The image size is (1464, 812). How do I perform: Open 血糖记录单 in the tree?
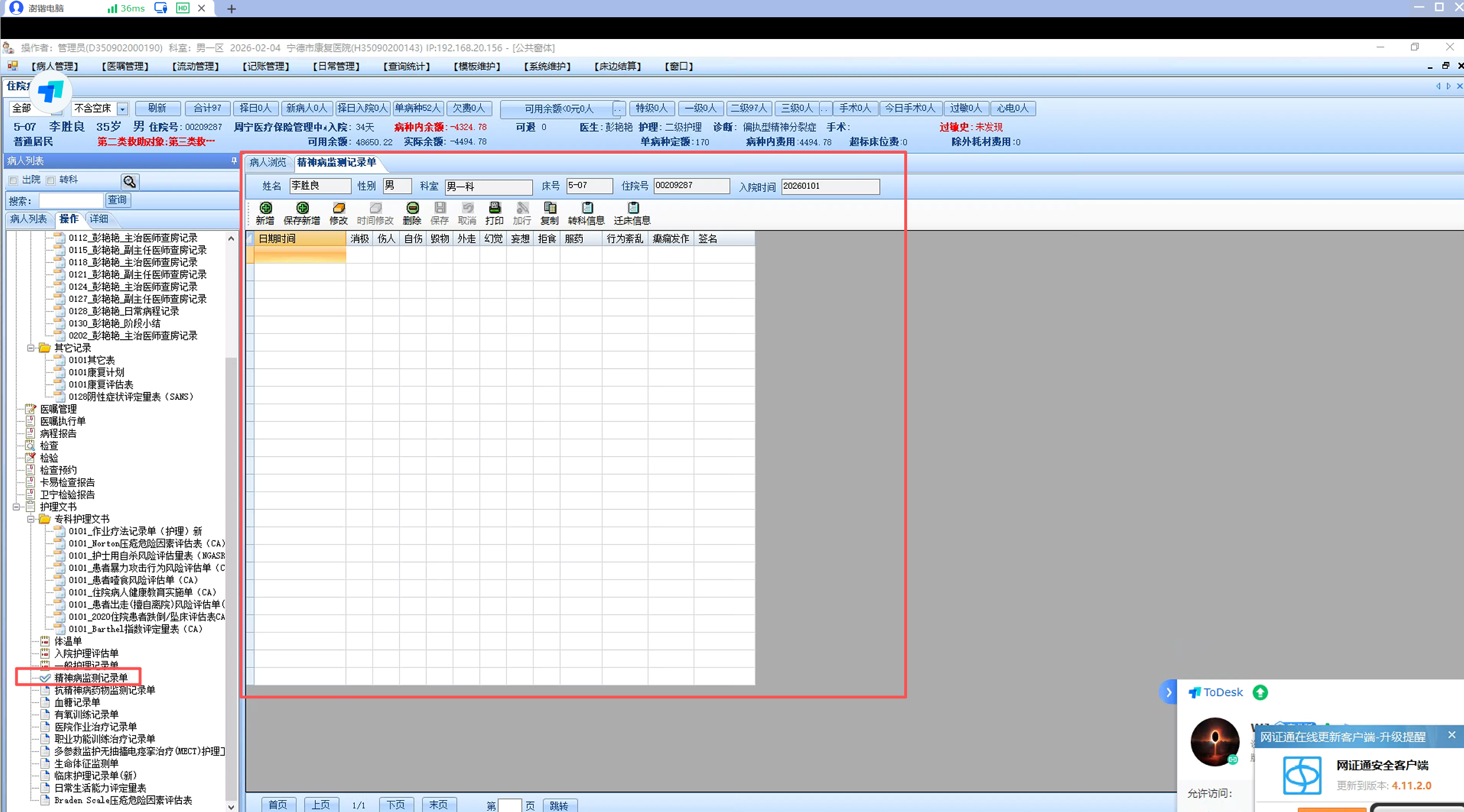pos(77,702)
